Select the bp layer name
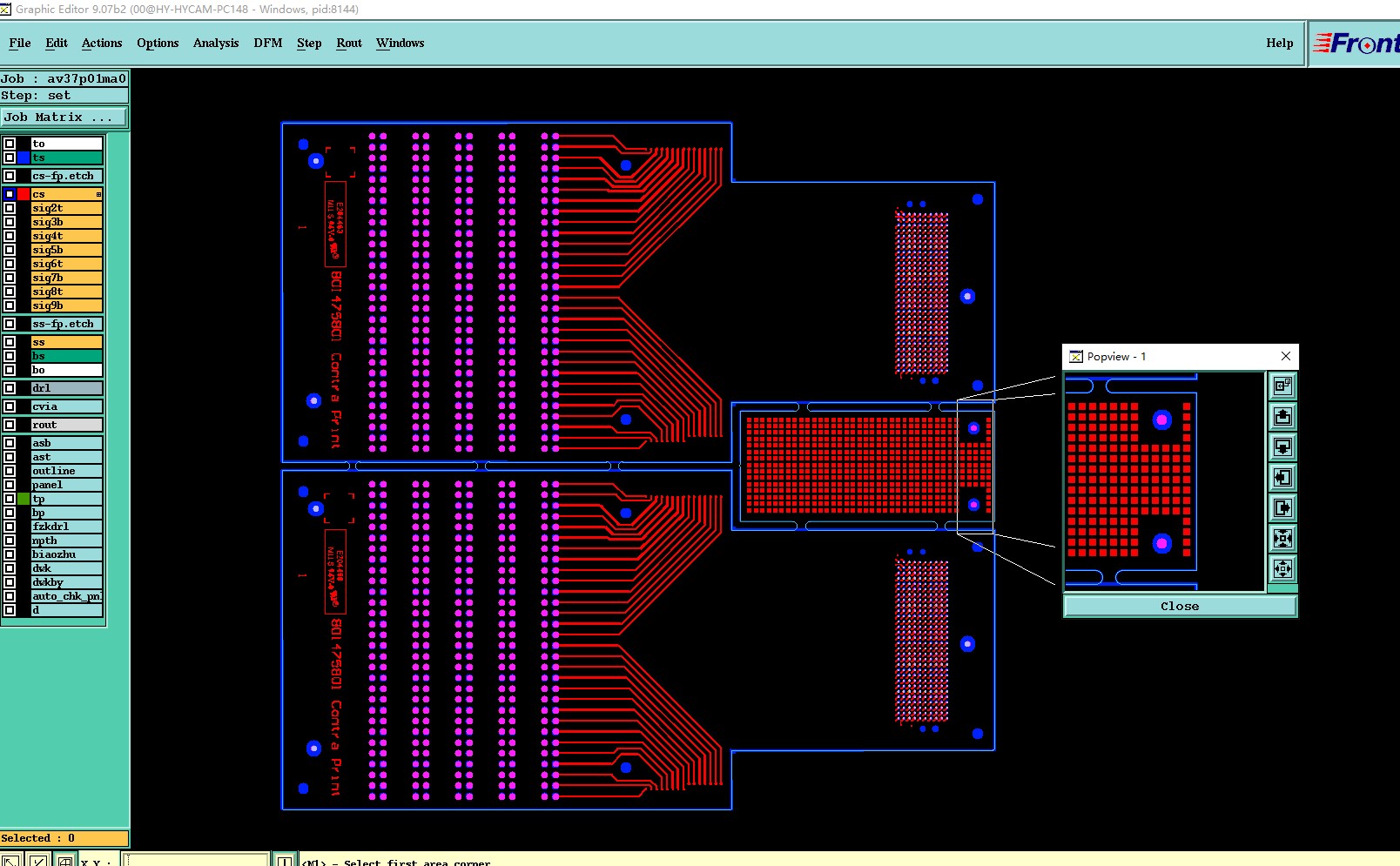 67,513
